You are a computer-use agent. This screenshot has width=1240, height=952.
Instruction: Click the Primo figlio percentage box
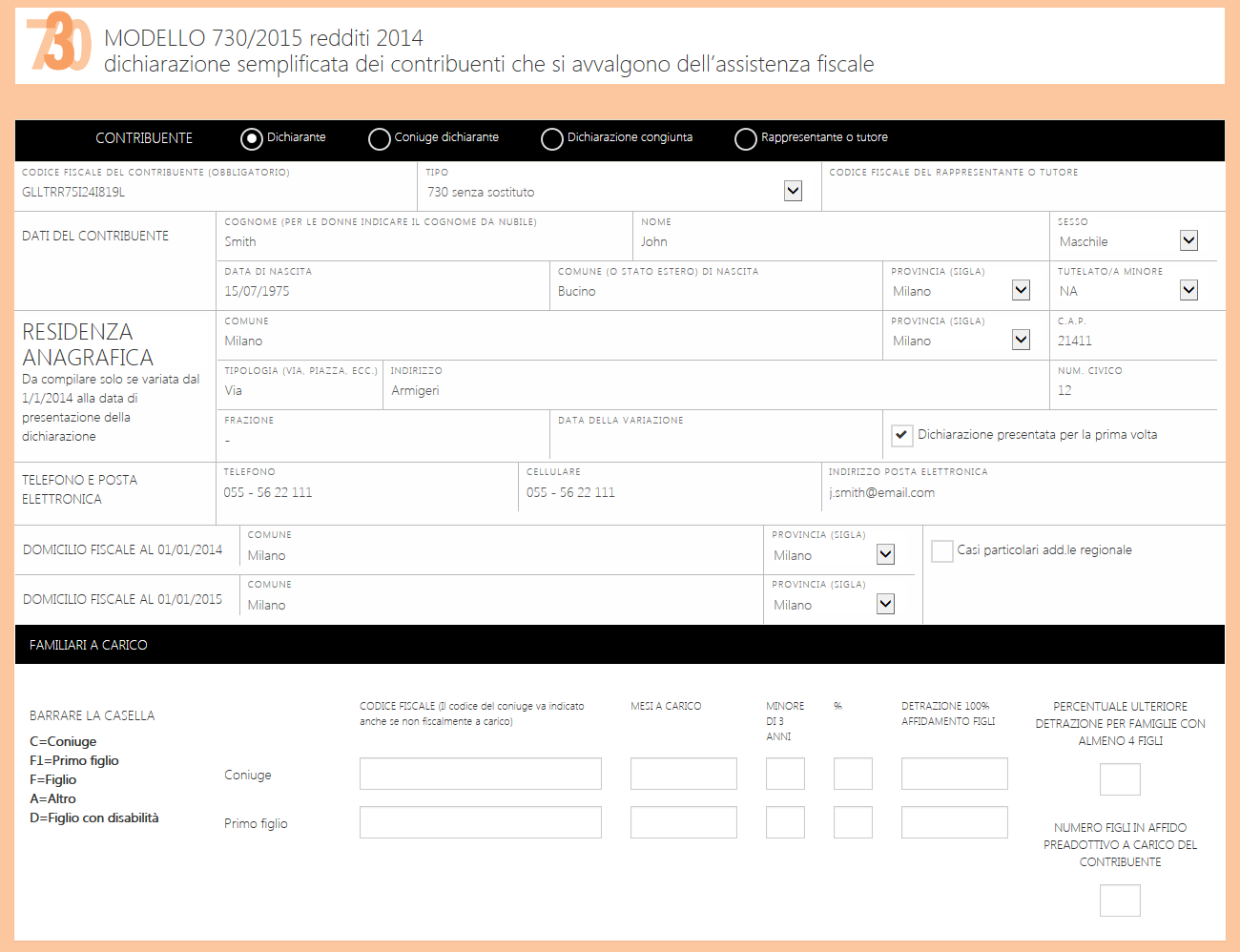[x=853, y=822]
